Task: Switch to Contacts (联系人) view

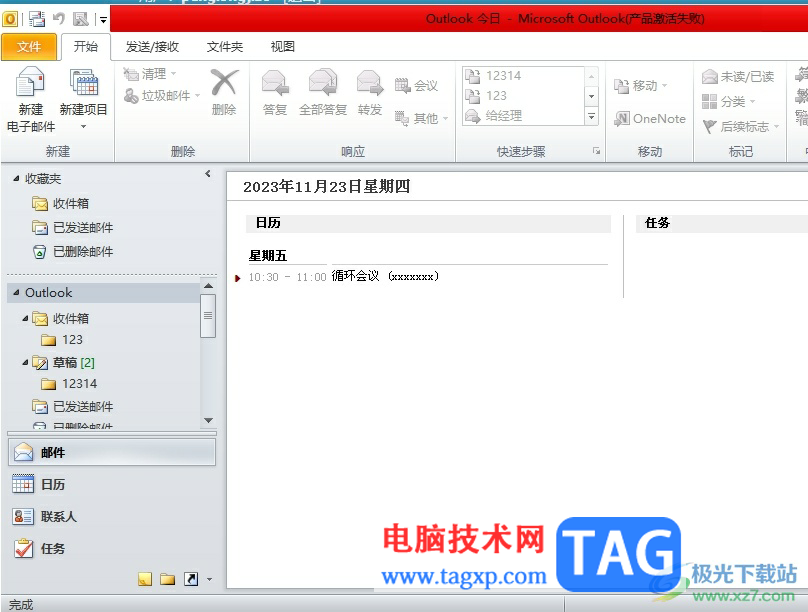Action: click(112, 516)
